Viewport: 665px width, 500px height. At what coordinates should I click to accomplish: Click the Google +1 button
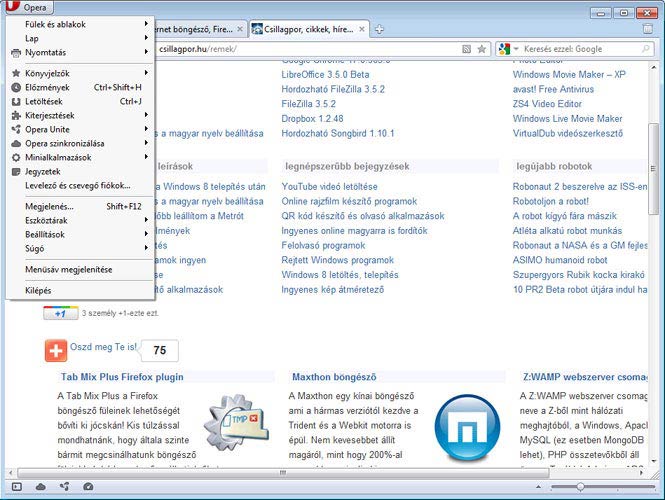[x=61, y=313]
